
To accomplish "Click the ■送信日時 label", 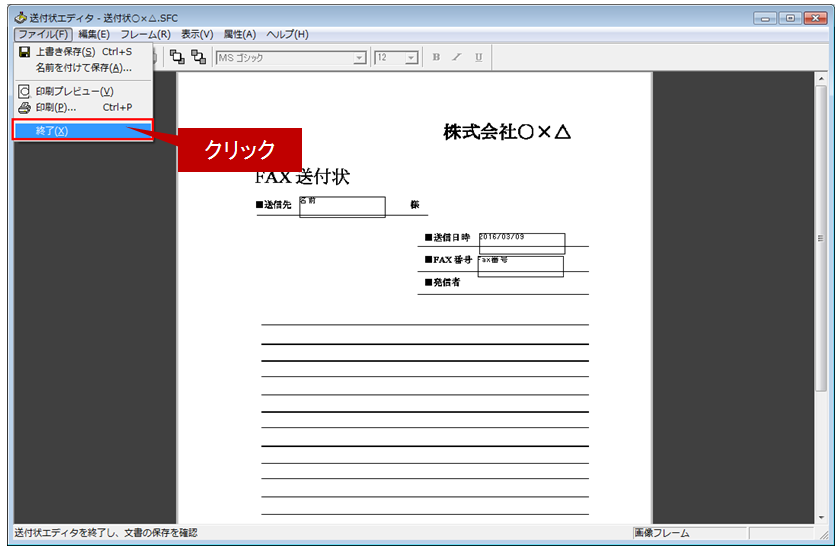I will (x=447, y=238).
